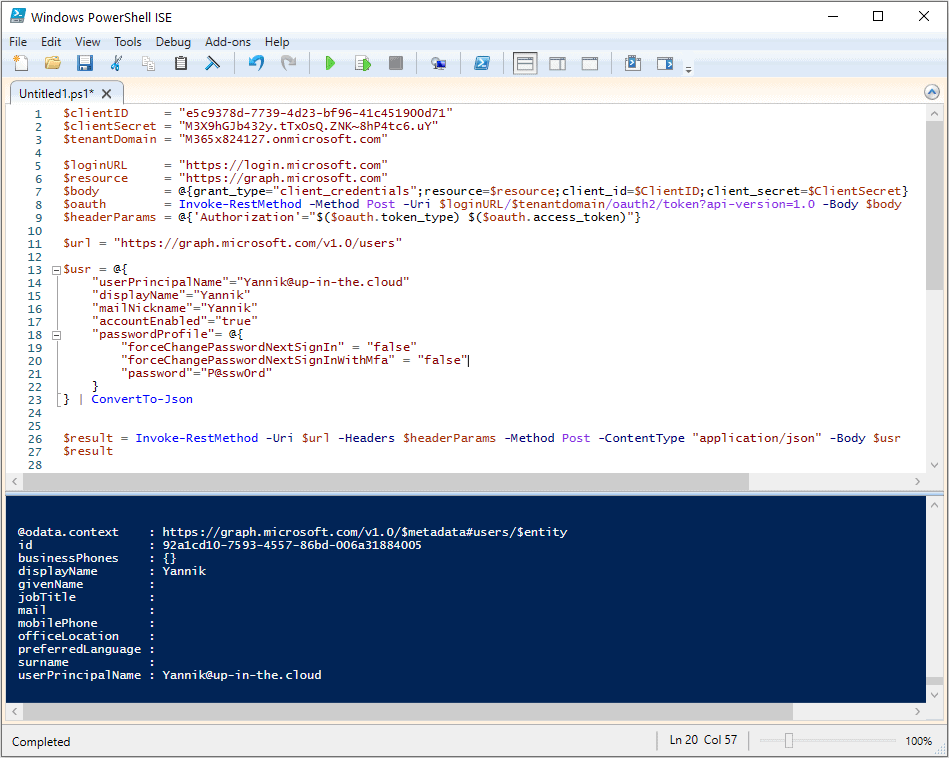Viewport: 949px width, 758px height.
Task: Undo the last edit with the Undo arrow
Action: [256, 63]
